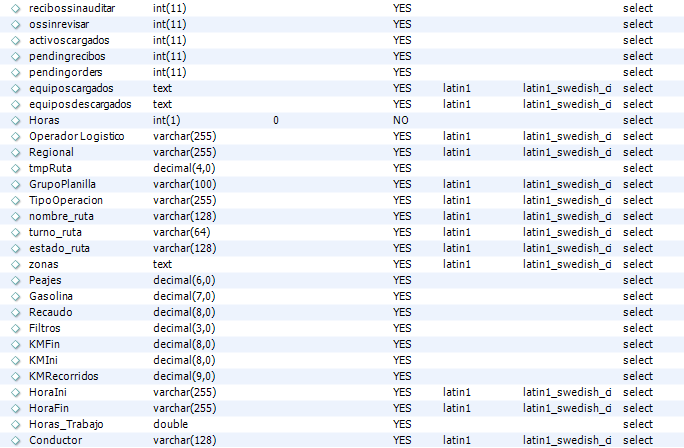Click the diamond icon beside pendingorders
This screenshot has width=684, height=448.
(x=16, y=72)
